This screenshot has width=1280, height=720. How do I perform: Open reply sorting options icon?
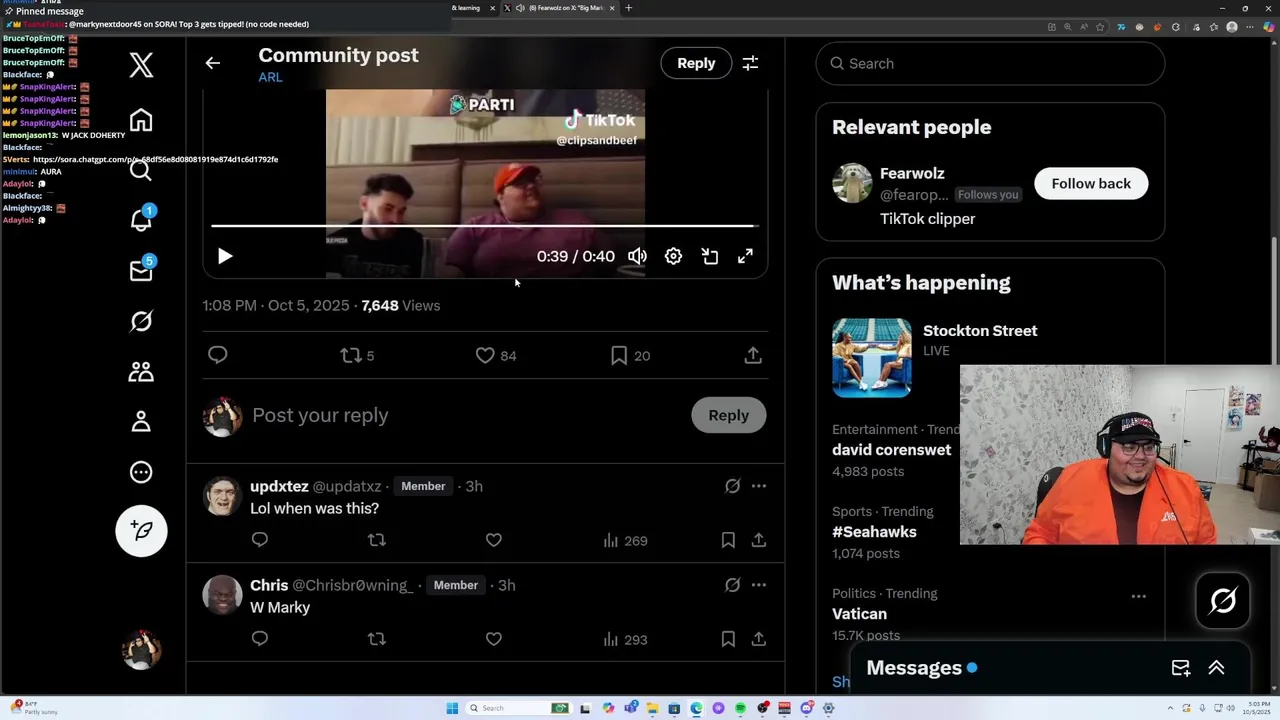[x=750, y=63]
